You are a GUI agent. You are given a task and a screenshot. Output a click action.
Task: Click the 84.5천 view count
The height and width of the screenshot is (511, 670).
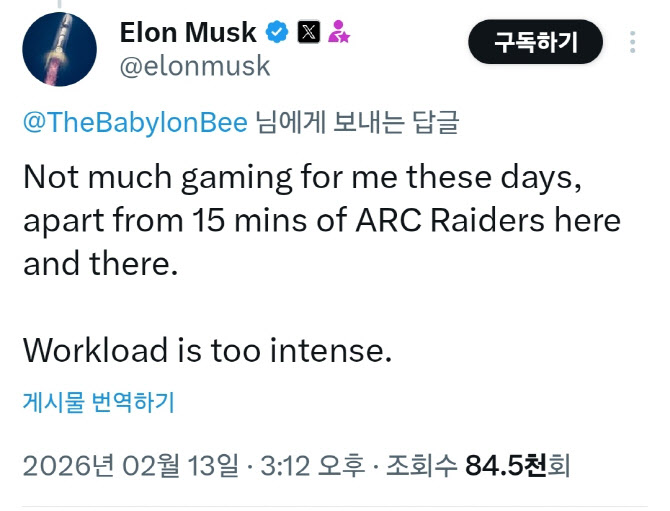[x=506, y=465]
